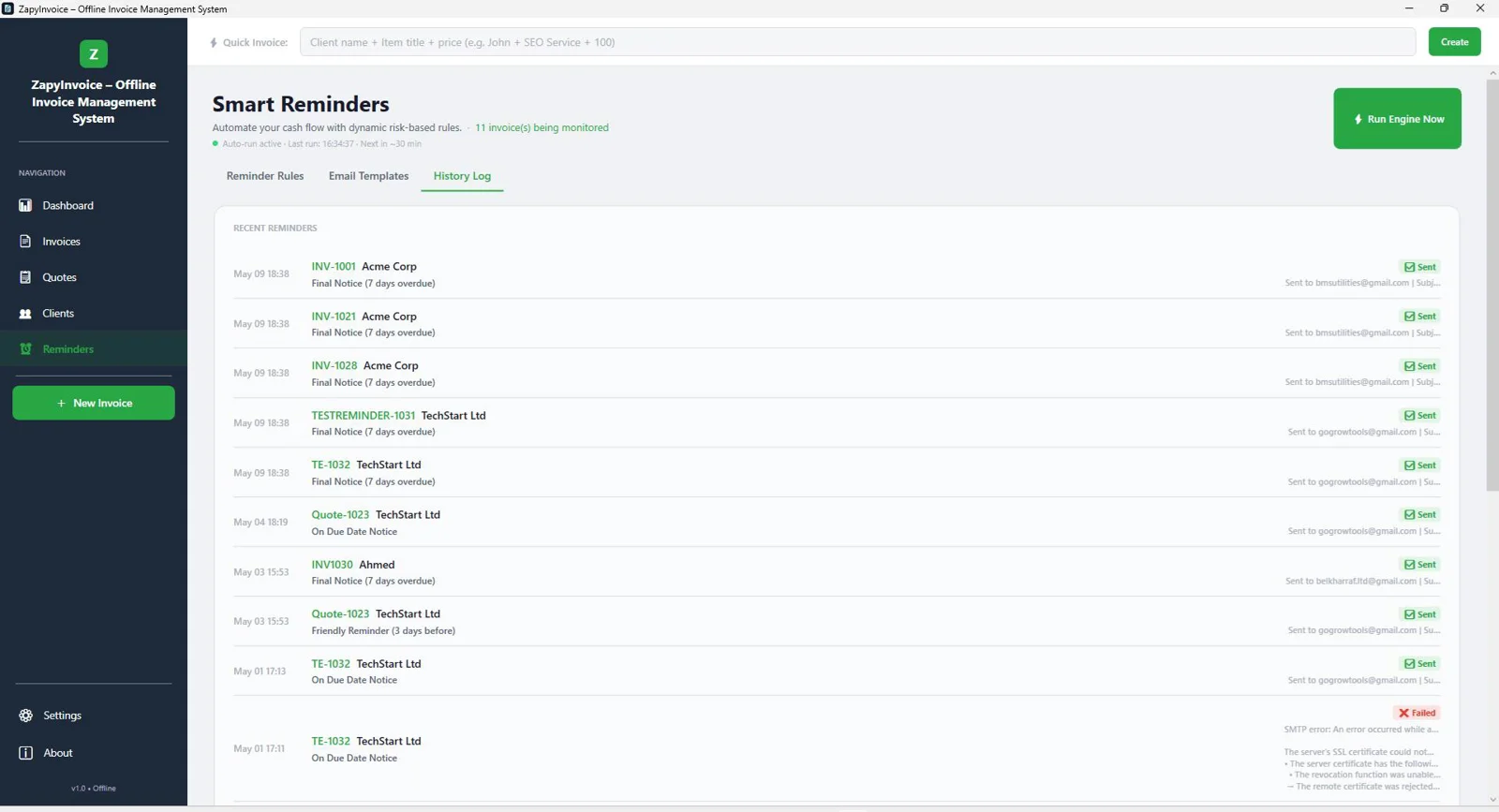1499x812 pixels.
Task: Click Sent badge for INV1030 Ahmed
Action: (1420, 565)
